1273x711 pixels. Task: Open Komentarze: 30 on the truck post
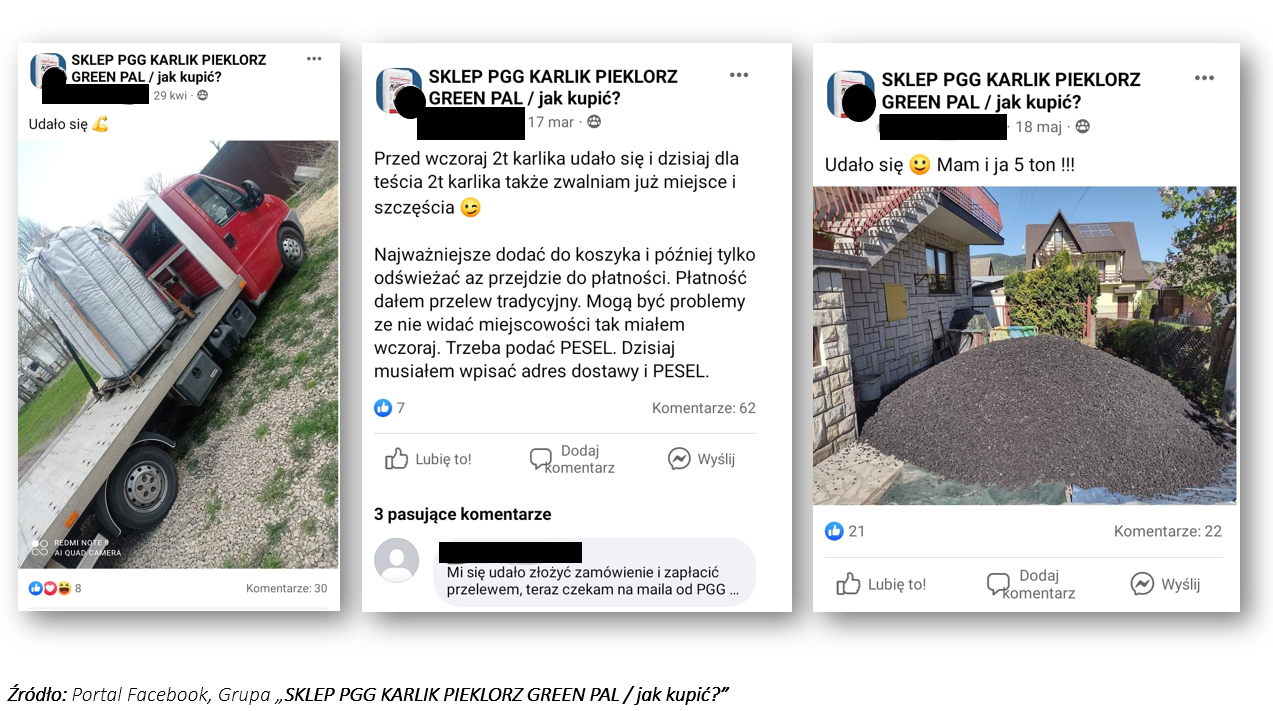(287, 588)
